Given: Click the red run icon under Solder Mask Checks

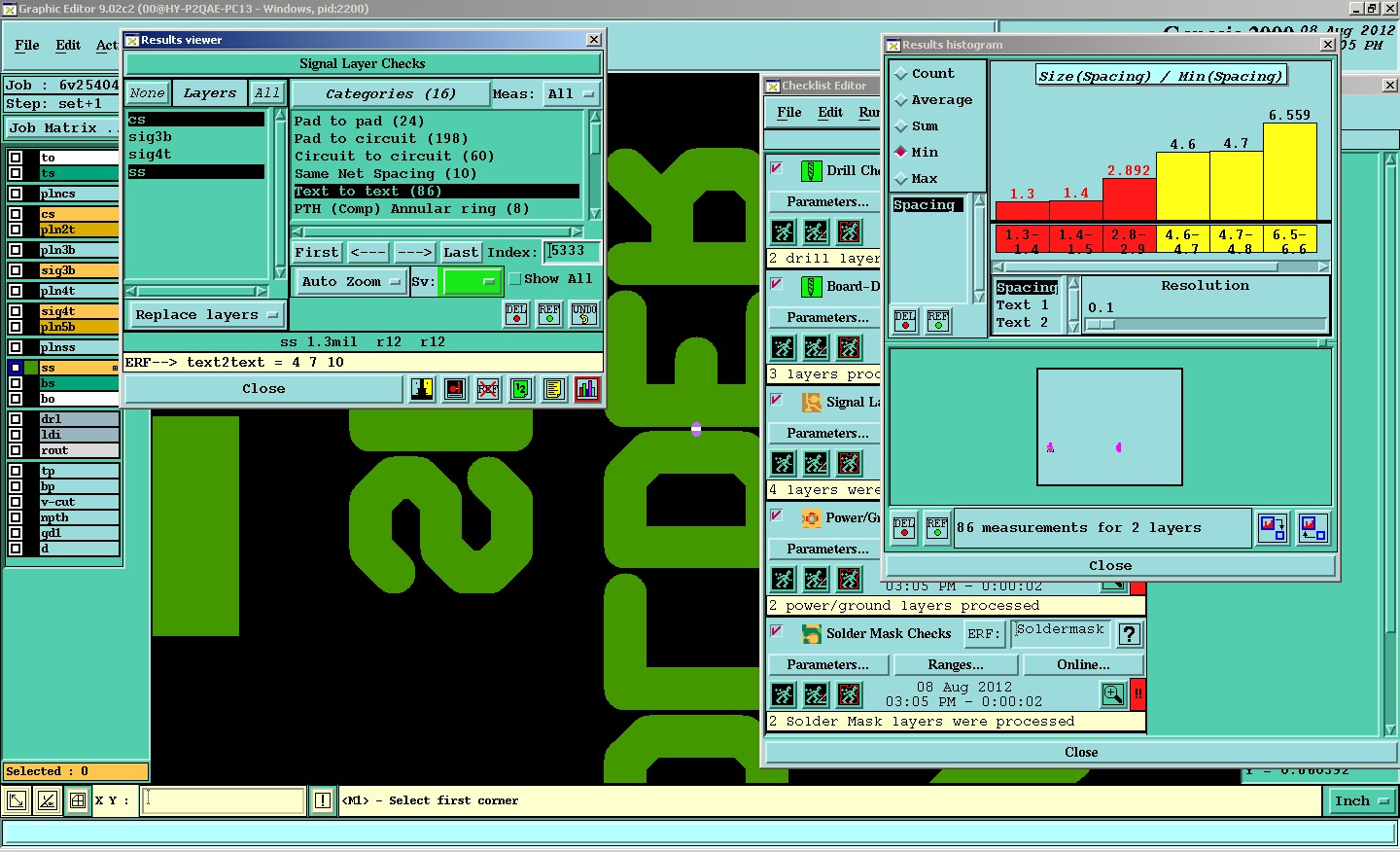Looking at the screenshot, I should coord(849,694).
